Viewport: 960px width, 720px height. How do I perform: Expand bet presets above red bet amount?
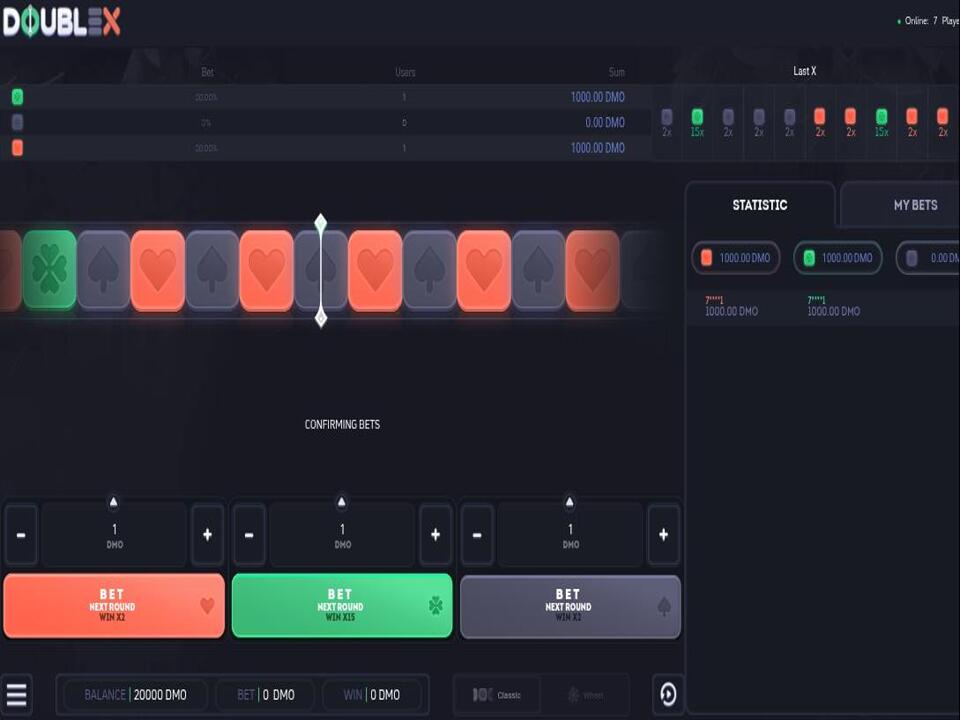[113, 502]
